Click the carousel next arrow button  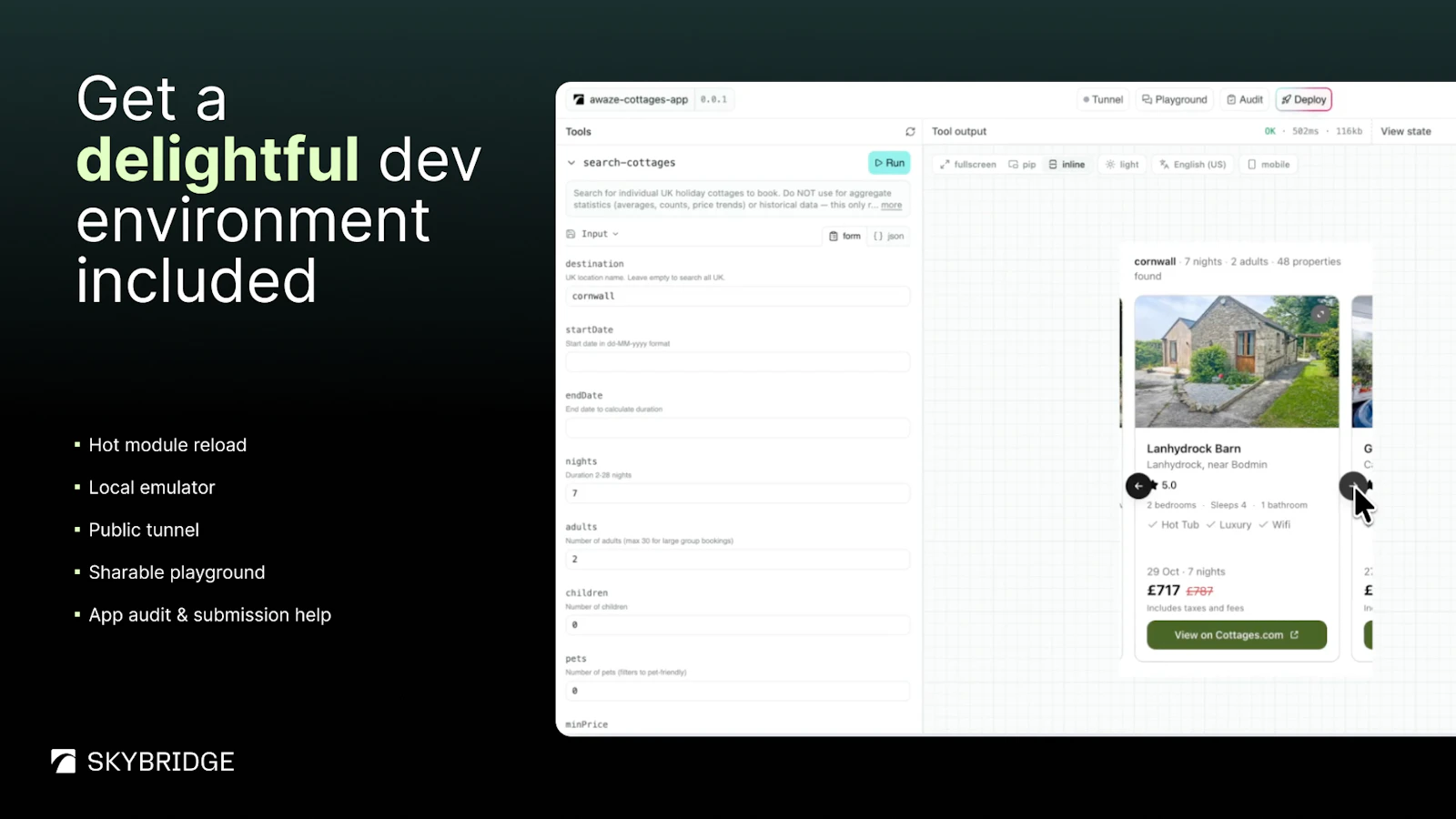(x=1352, y=486)
